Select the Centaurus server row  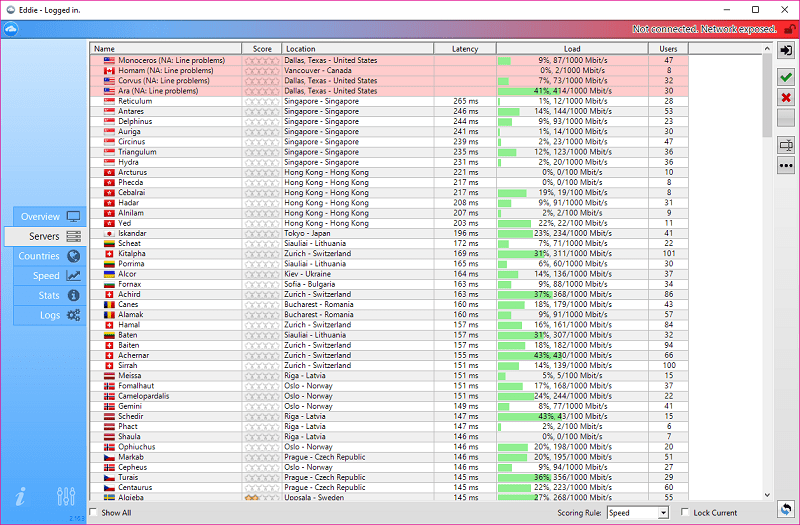point(389,488)
